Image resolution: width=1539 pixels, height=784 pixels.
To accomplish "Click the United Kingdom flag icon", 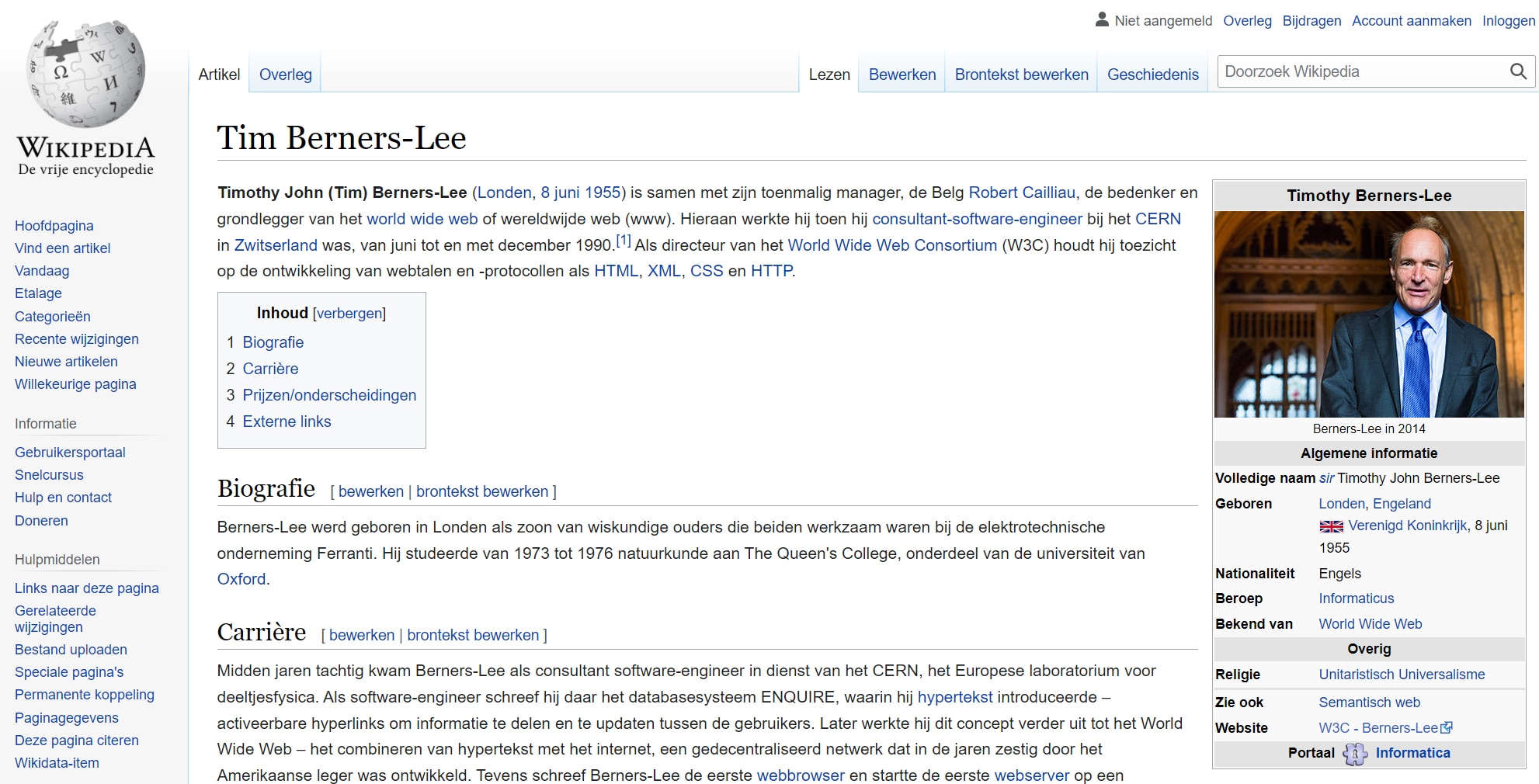I will coord(1331,526).
